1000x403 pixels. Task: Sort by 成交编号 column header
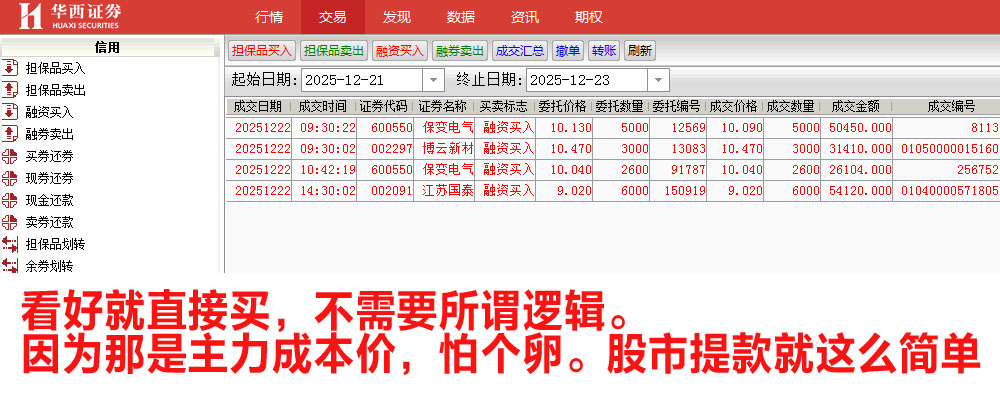[x=951, y=106]
